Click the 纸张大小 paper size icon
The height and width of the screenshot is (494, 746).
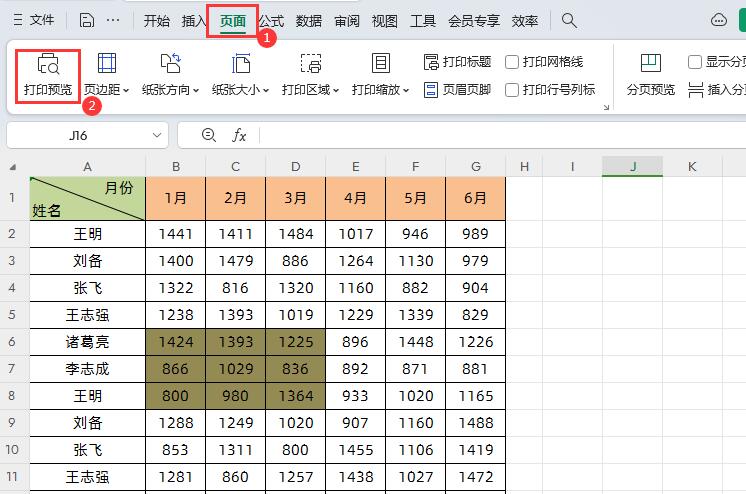241,63
